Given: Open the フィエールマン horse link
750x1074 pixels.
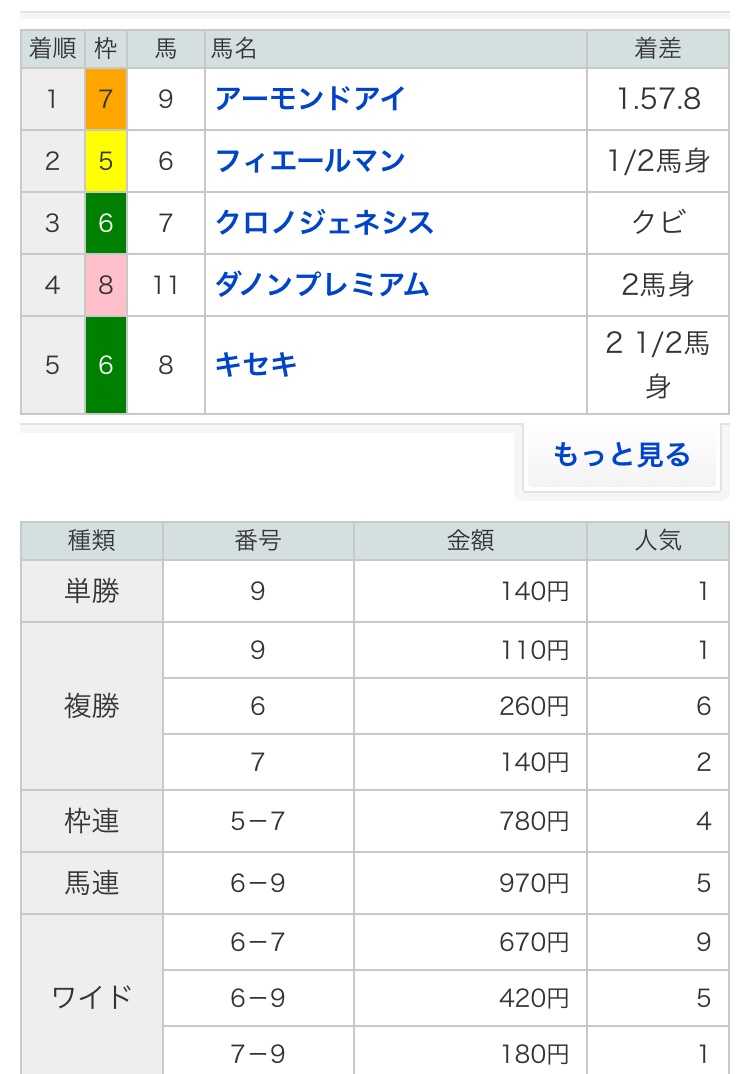Looking at the screenshot, I should (310, 161).
